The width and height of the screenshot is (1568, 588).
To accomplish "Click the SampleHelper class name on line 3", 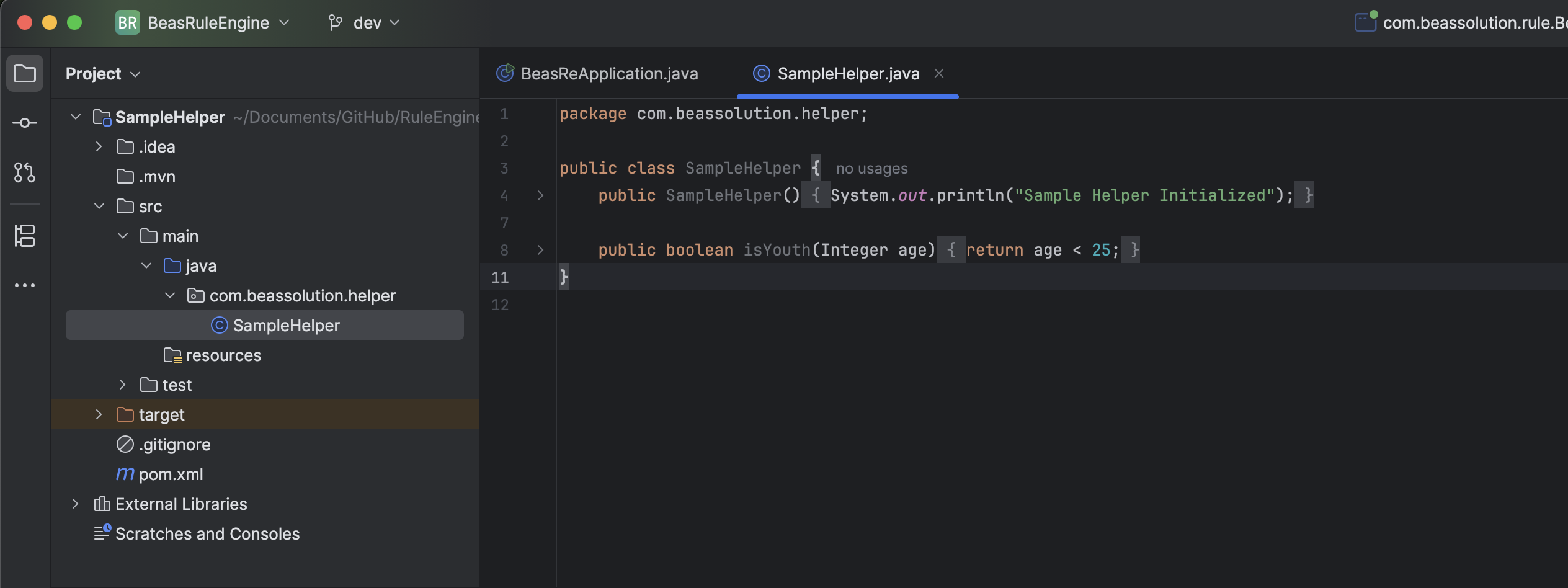I will click(742, 168).
